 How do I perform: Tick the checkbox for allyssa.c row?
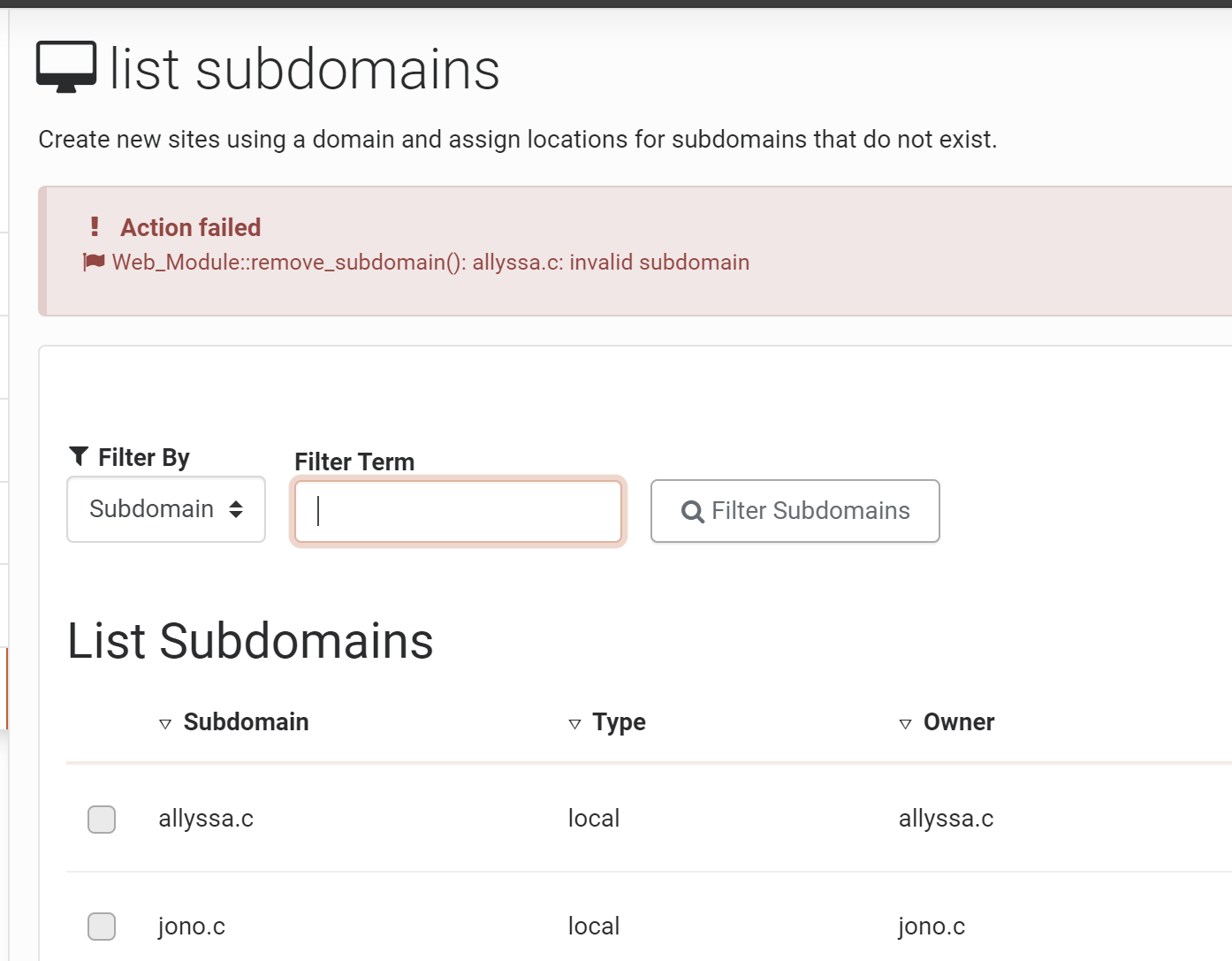pyautogui.click(x=102, y=820)
